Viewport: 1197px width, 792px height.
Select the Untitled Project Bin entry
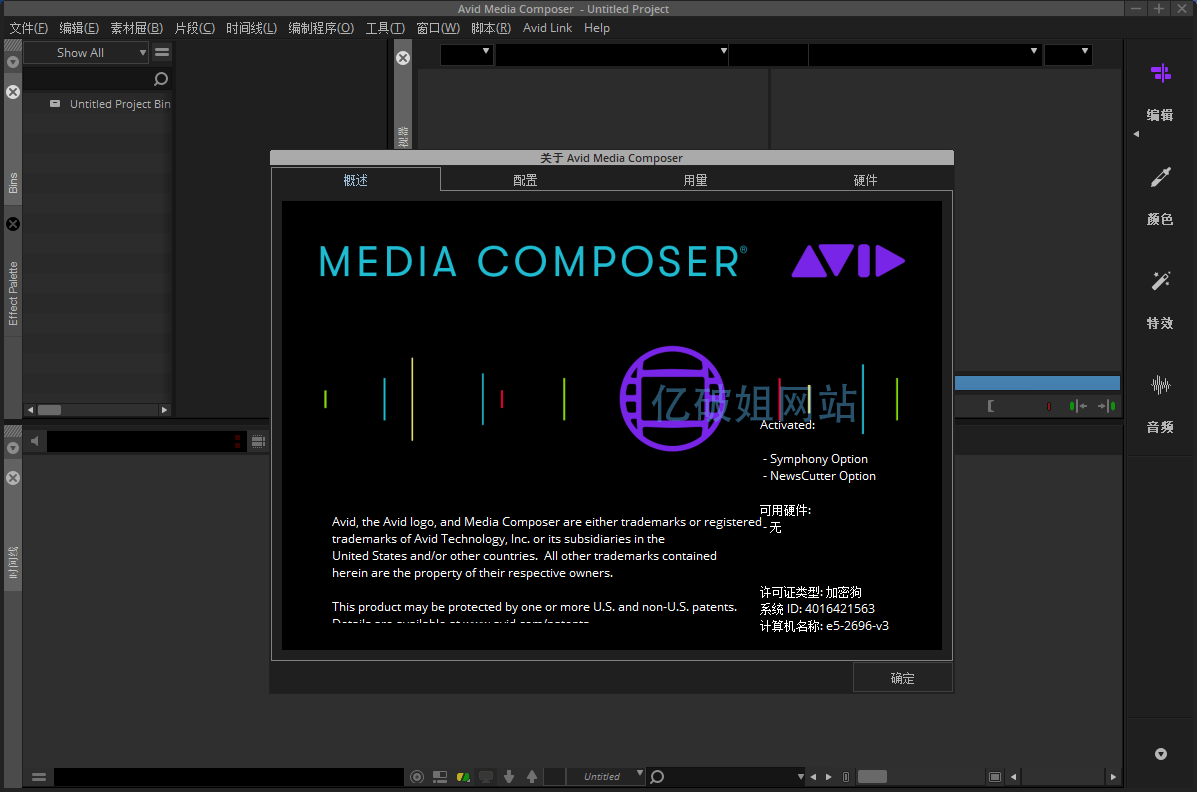(119, 103)
